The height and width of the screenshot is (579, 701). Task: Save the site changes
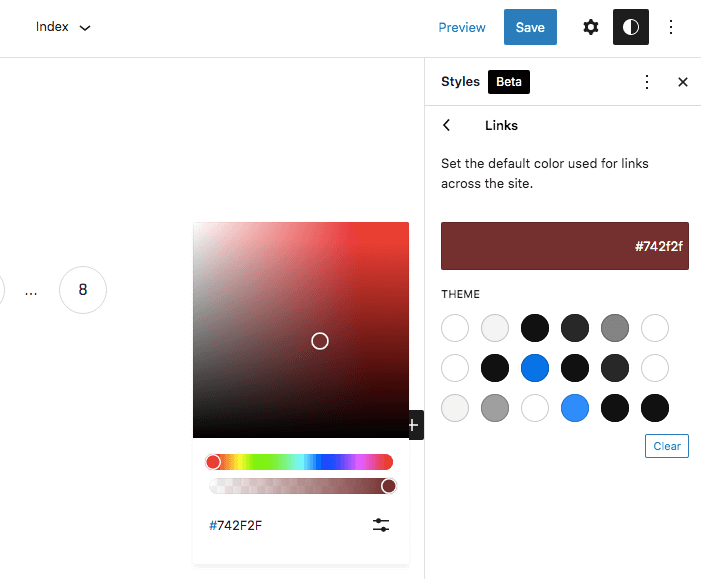pos(530,27)
